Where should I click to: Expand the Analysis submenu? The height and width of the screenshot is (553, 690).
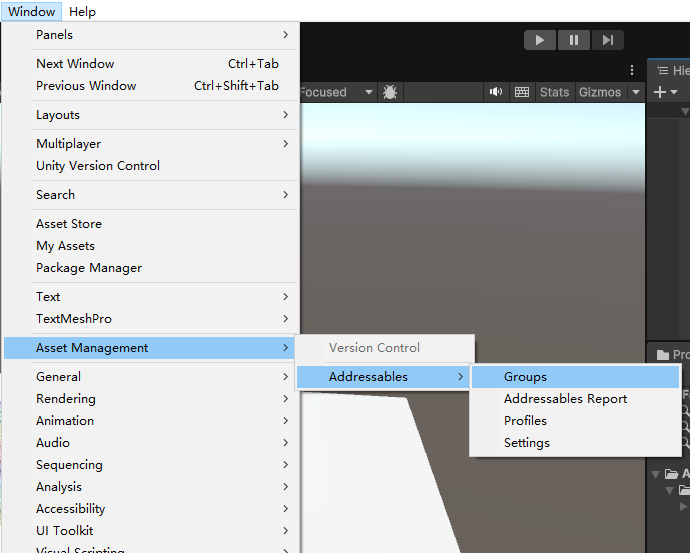150,487
